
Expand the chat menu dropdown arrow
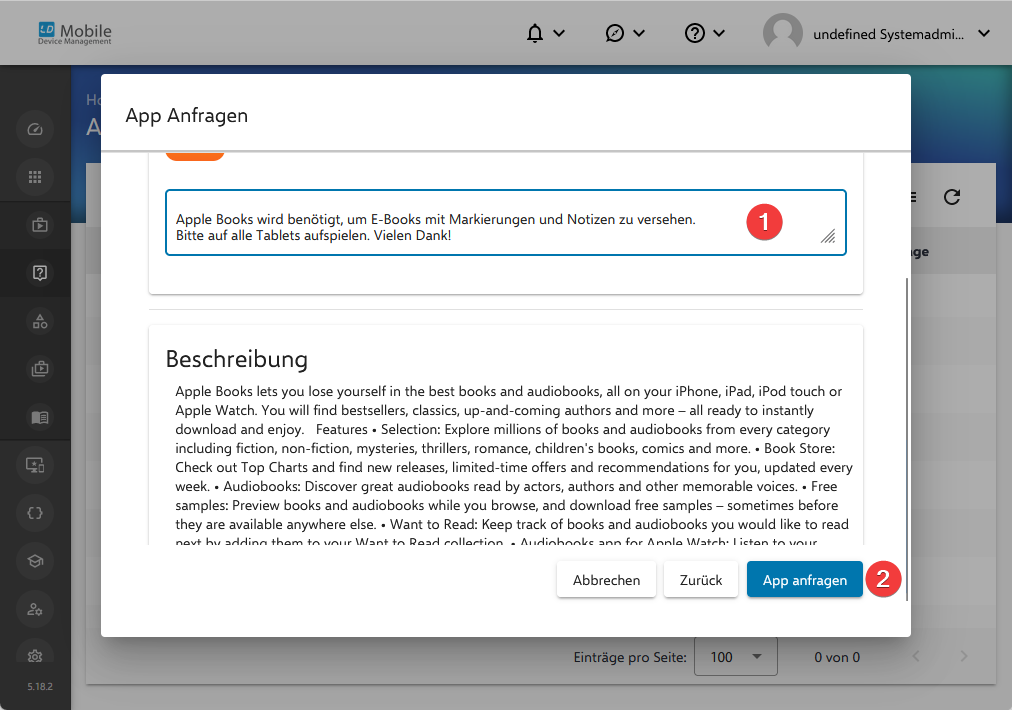[x=639, y=33]
